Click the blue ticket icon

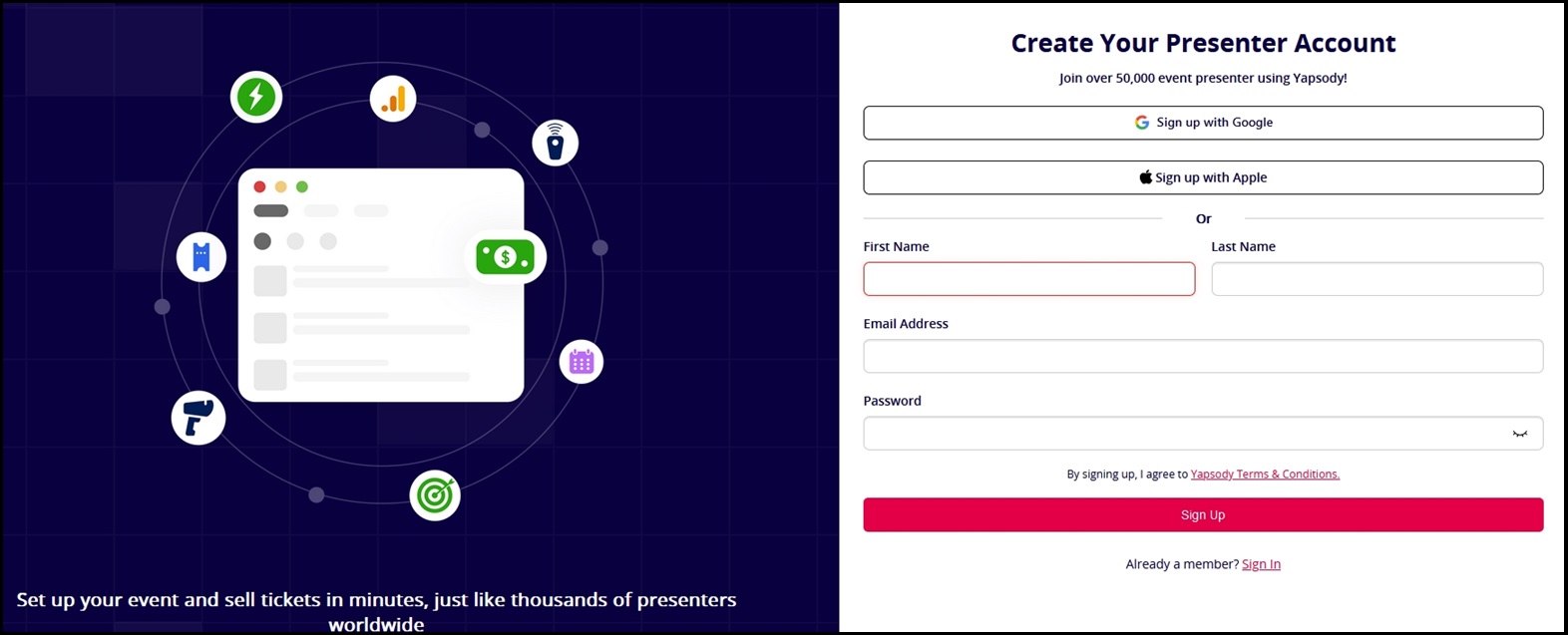[201, 257]
